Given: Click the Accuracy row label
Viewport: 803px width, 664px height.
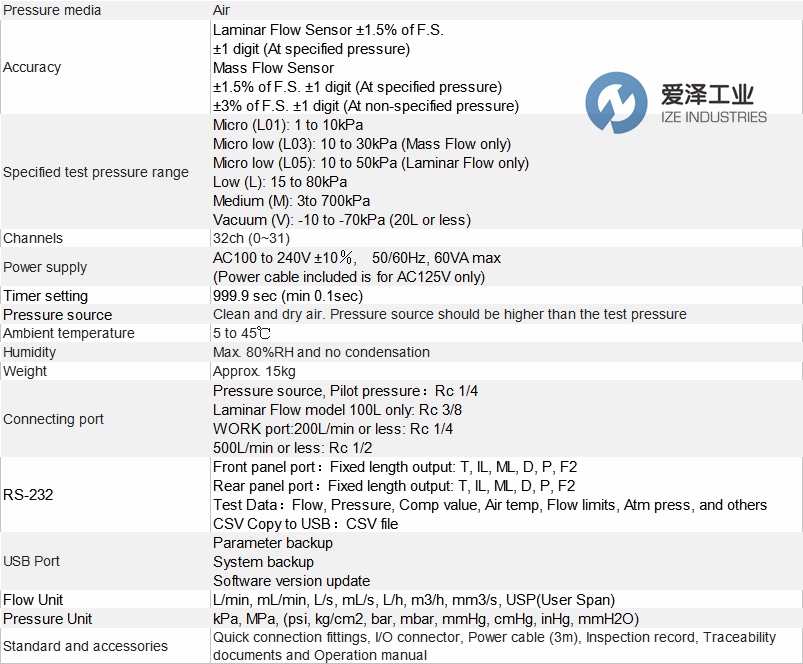Looking at the screenshot, I should pos(32,67).
